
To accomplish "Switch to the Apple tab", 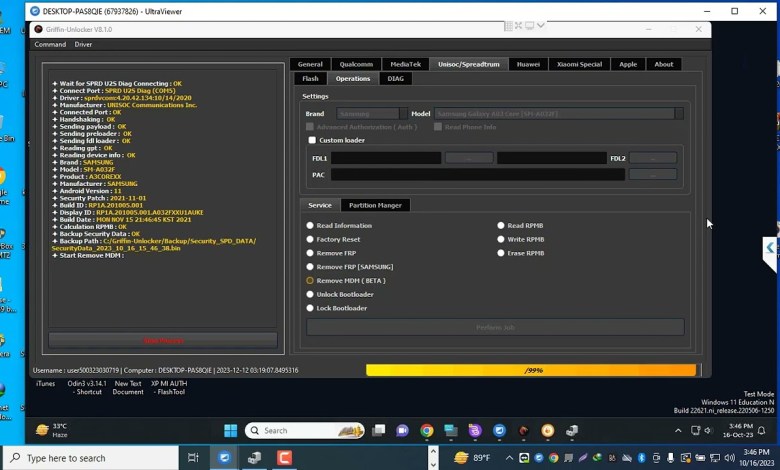I will [x=628, y=64].
